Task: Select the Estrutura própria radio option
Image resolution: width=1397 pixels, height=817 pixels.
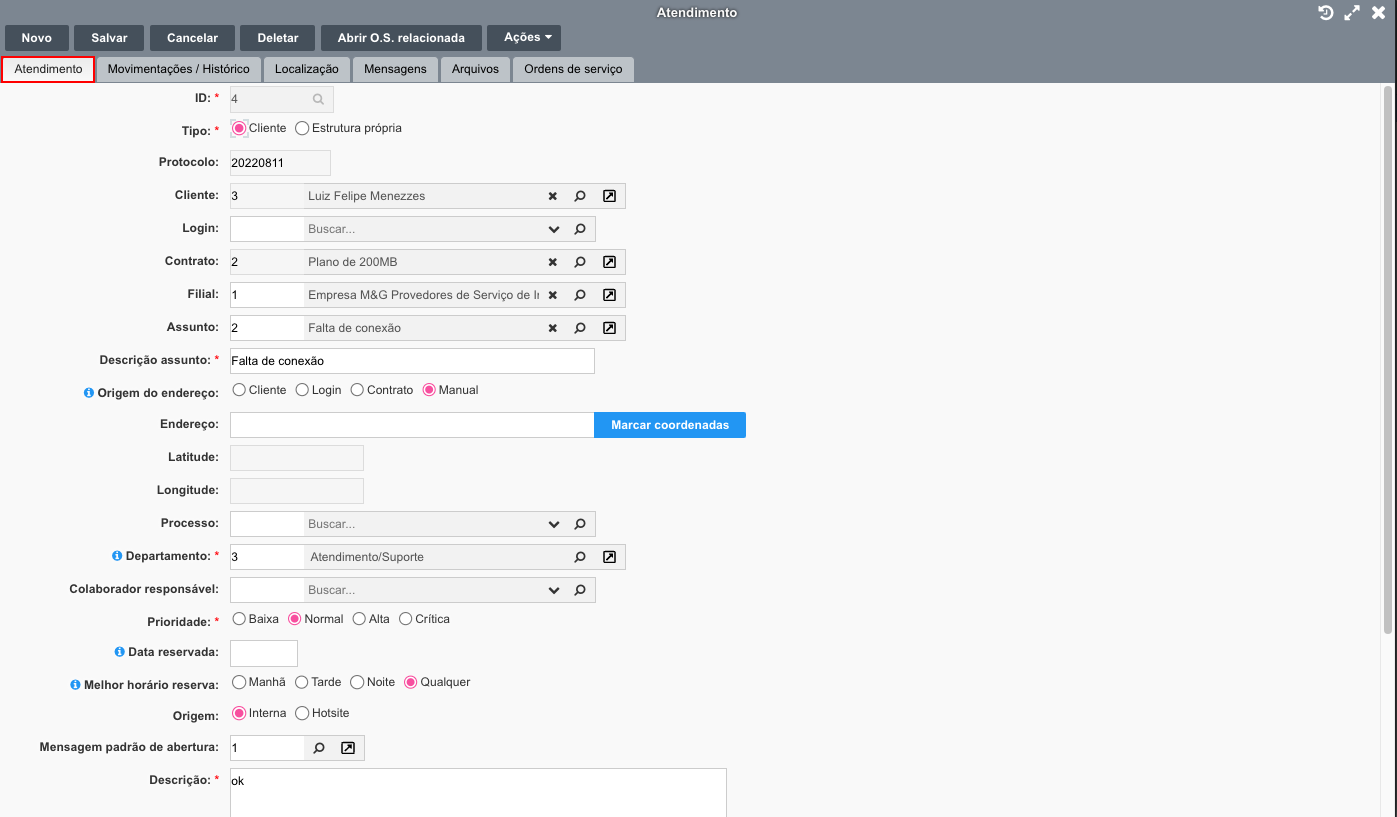Action: (x=302, y=128)
